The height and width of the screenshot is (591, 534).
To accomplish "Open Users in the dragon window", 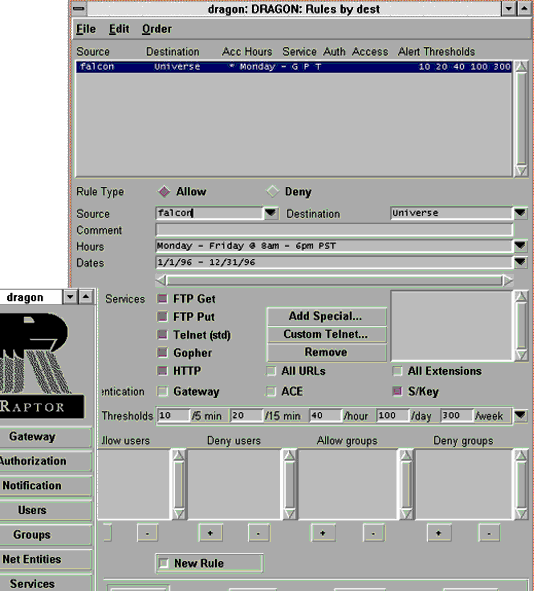I will 45,510.
